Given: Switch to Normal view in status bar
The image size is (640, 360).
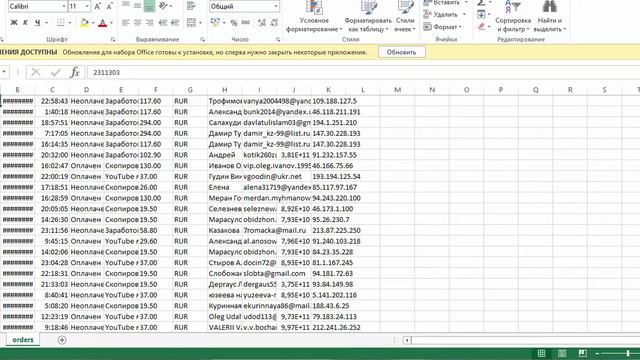Looking at the screenshot, I should (x=542, y=353).
